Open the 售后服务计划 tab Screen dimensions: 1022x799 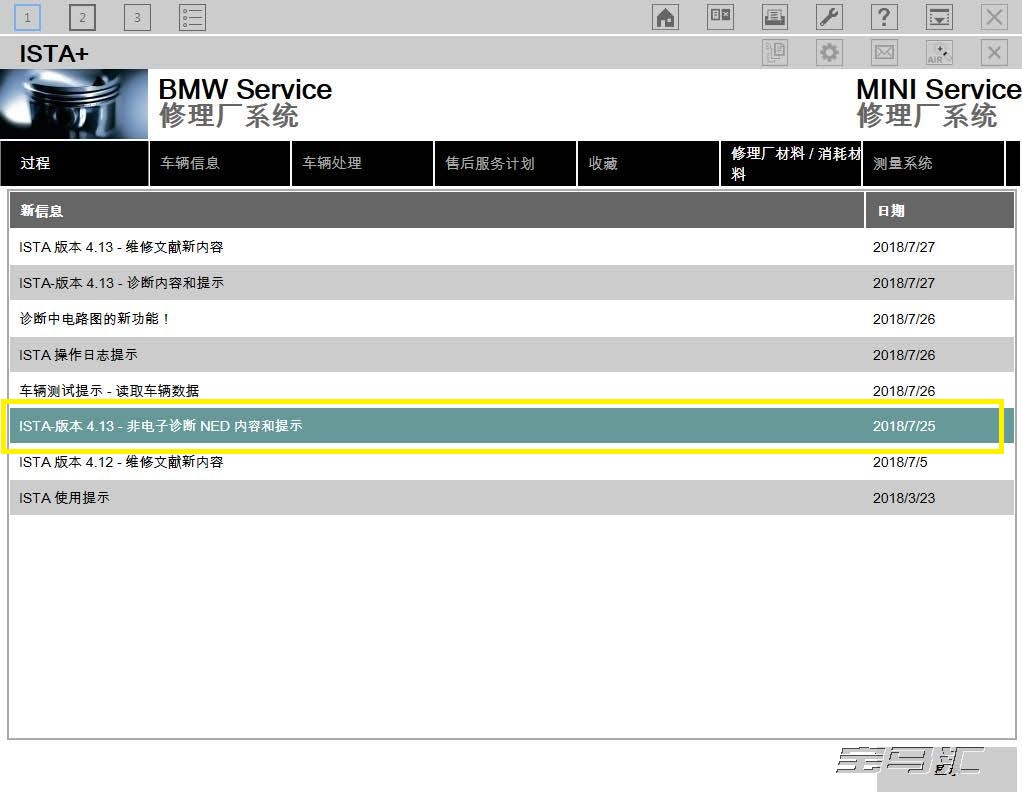click(x=505, y=164)
